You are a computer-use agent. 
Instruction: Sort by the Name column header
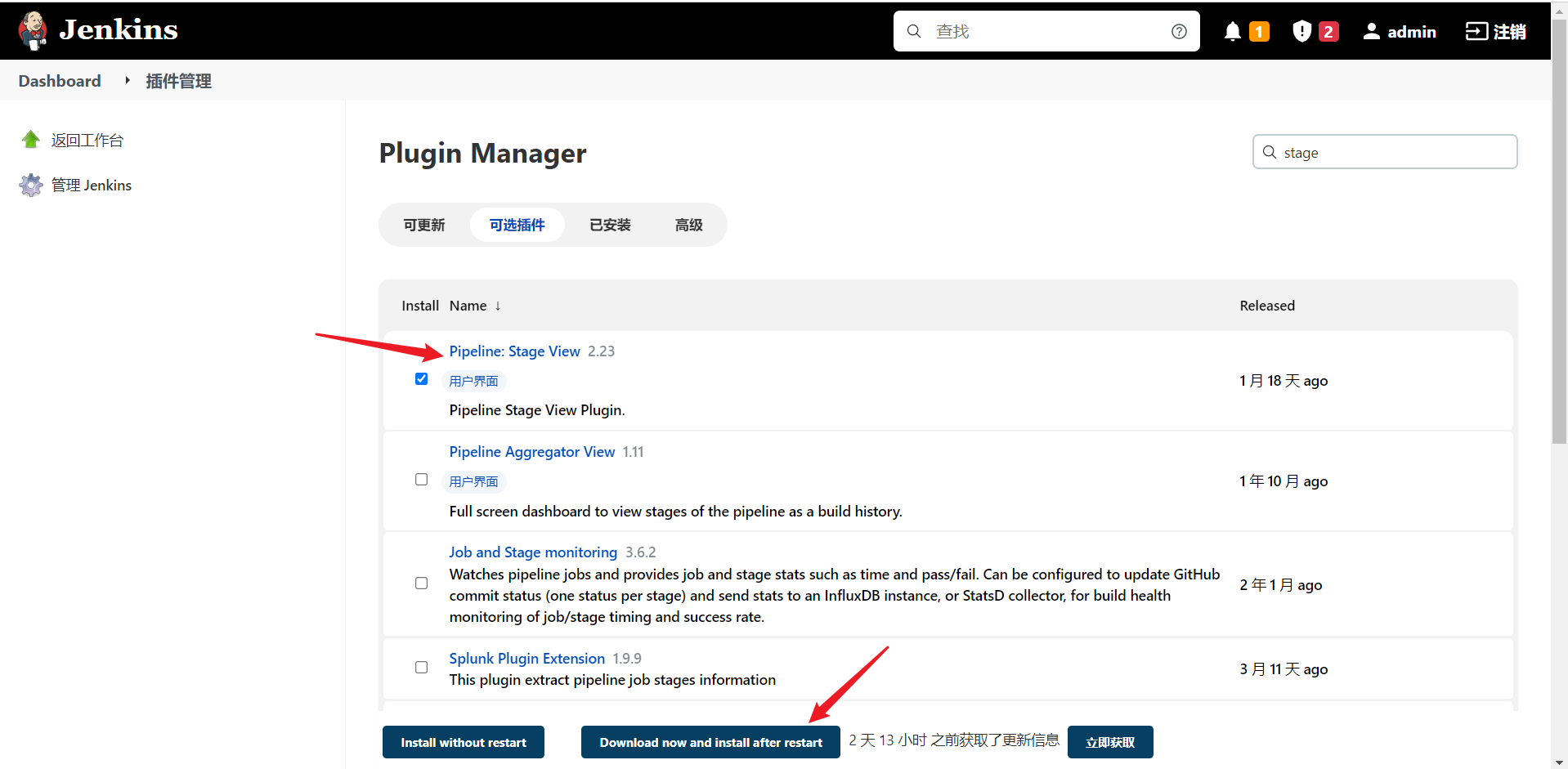(x=468, y=306)
